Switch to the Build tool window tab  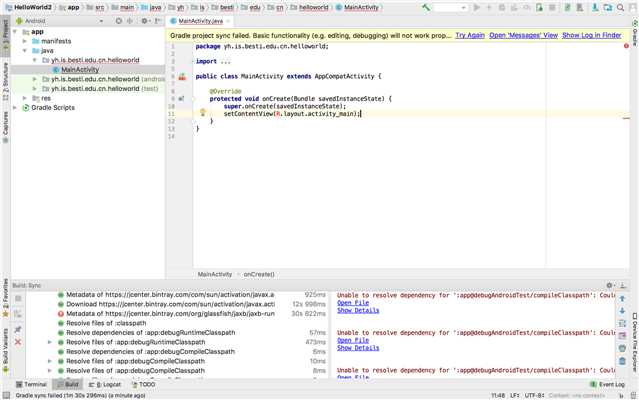tap(68, 385)
